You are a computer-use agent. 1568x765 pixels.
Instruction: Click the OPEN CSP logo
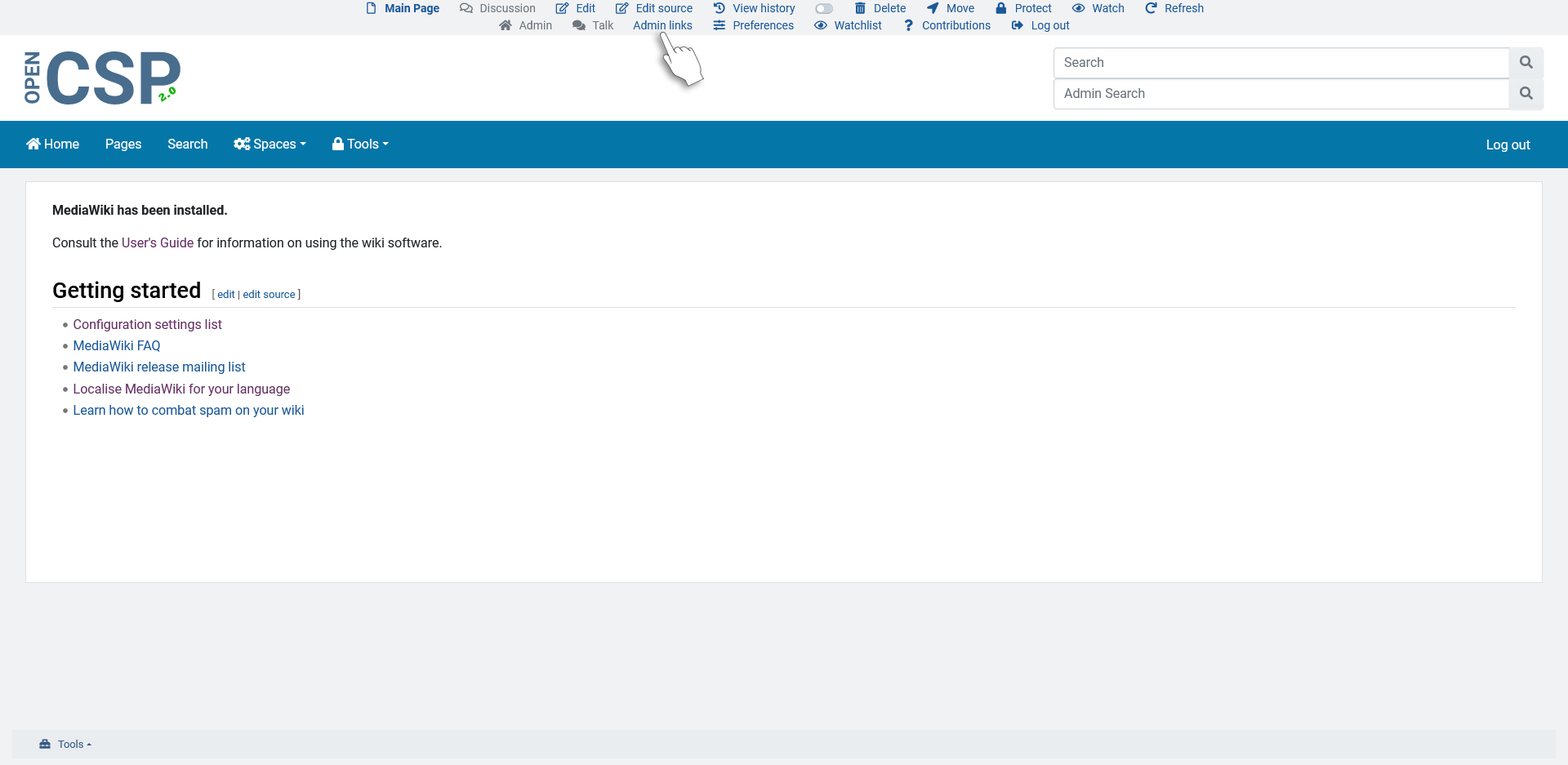pos(102,78)
